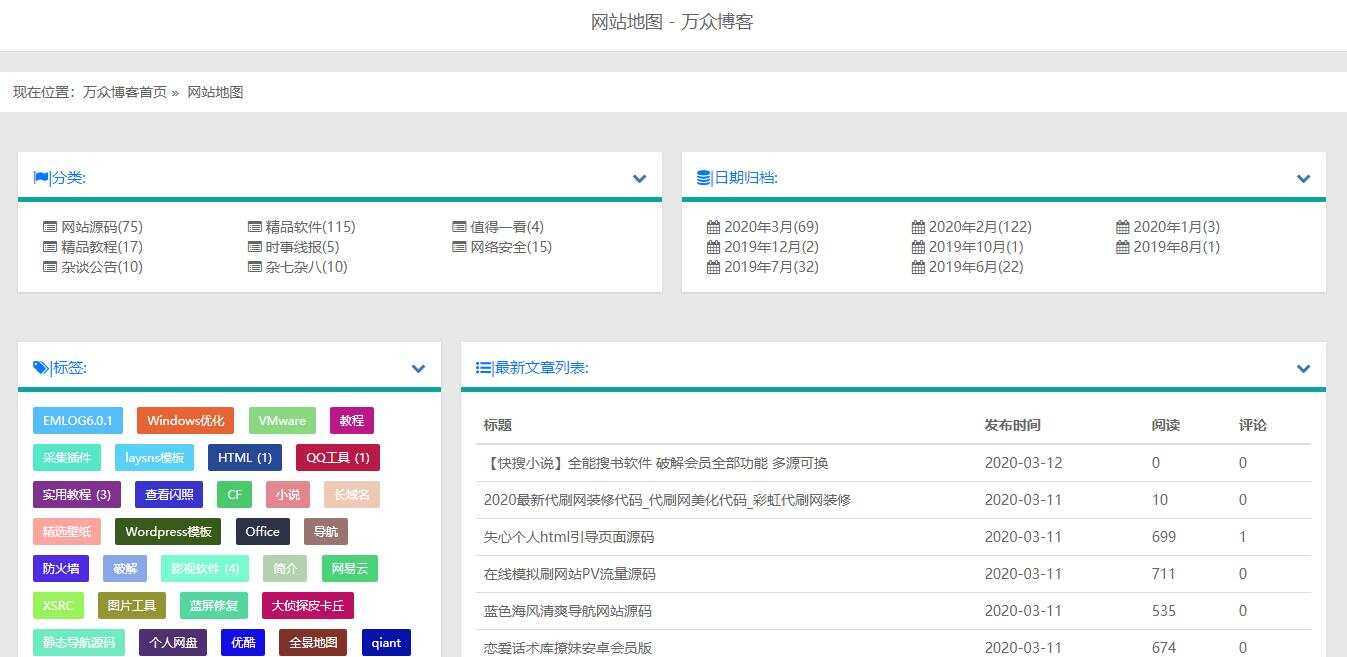Click the EMLOG6.0.1 tag button

[x=77, y=420]
